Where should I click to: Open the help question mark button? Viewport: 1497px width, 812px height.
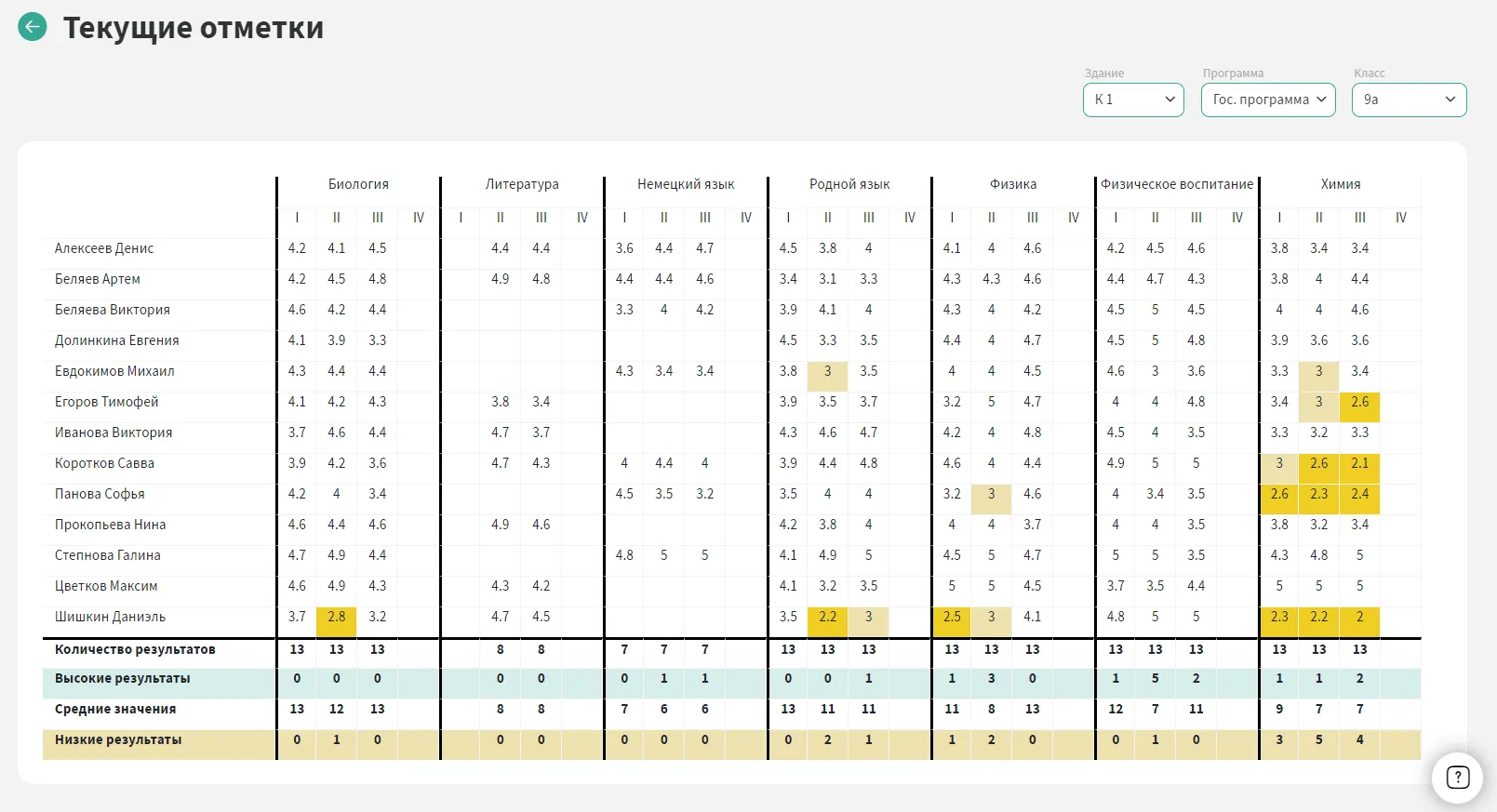[x=1457, y=777]
